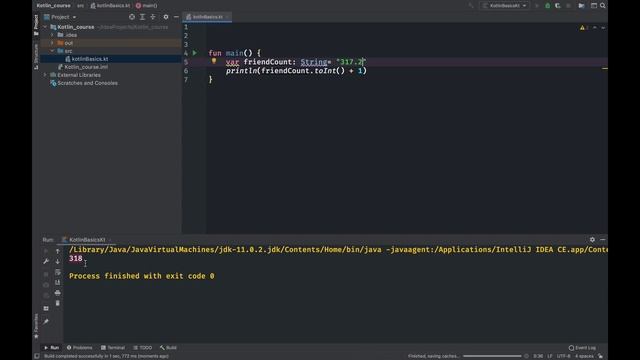Viewport: 640px width, 360px height.
Task: Go to previous highlighted problem arrow
Action: click(x=595, y=28)
